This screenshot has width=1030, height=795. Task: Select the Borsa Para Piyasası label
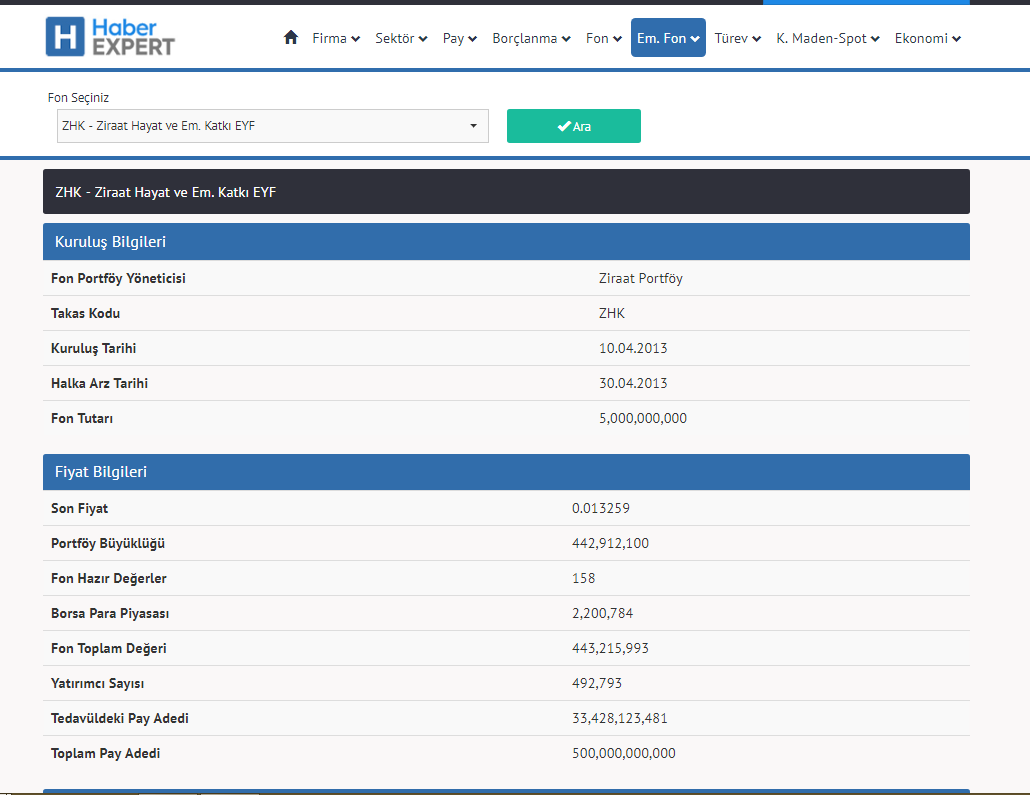pyautogui.click(x=110, y=613)
